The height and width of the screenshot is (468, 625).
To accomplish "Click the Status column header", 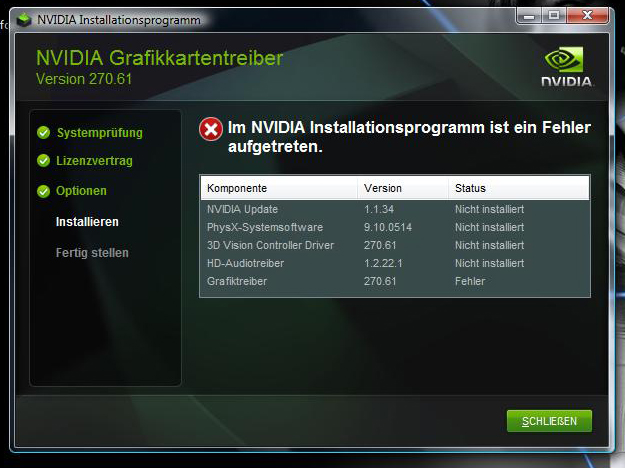I will (x=519, y=188).
